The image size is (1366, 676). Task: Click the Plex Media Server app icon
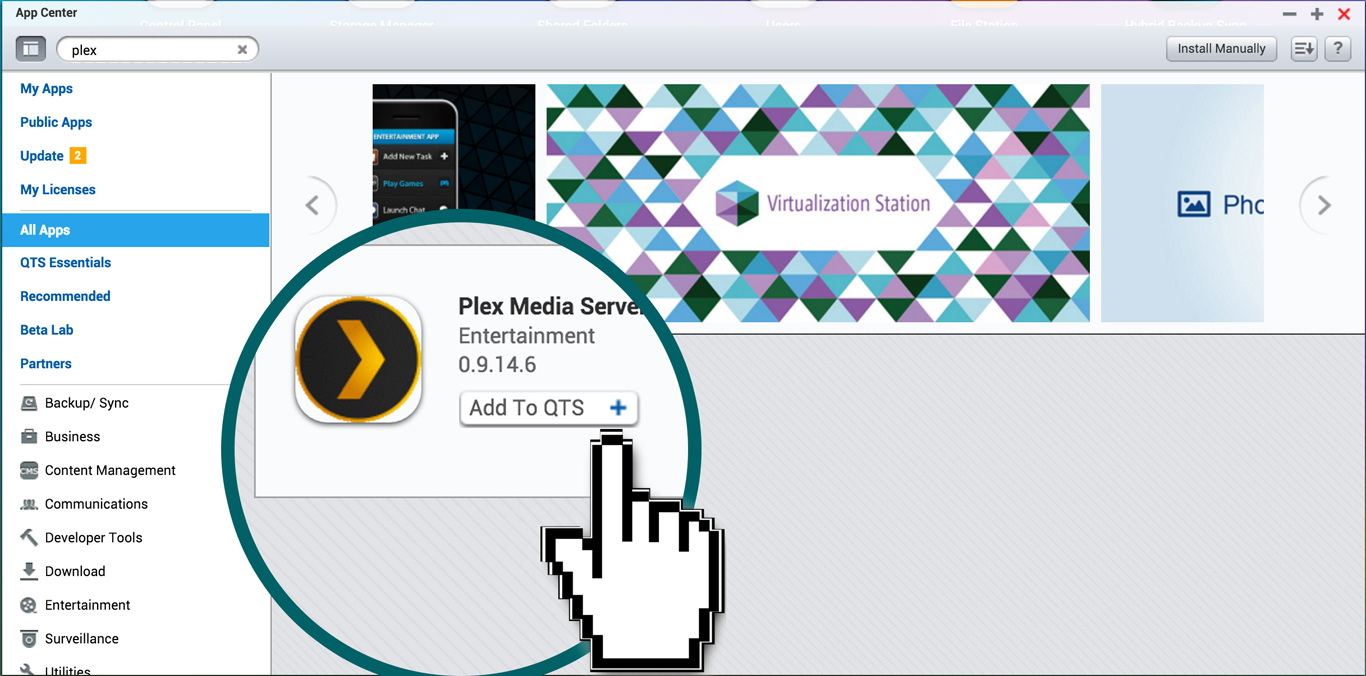pyautogui.click(x=358, y=359)
